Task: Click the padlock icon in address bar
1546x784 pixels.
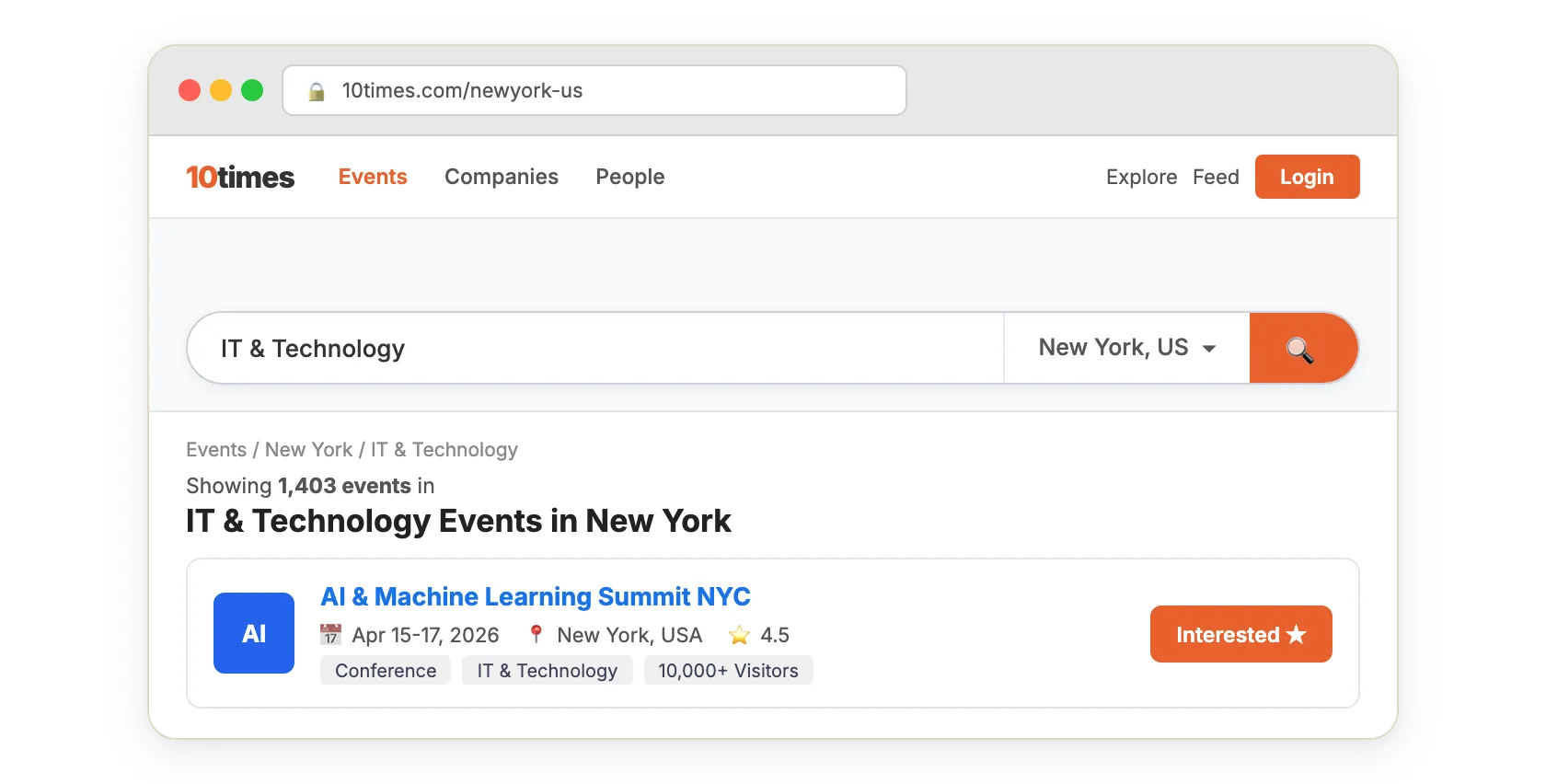Action: 317,91
